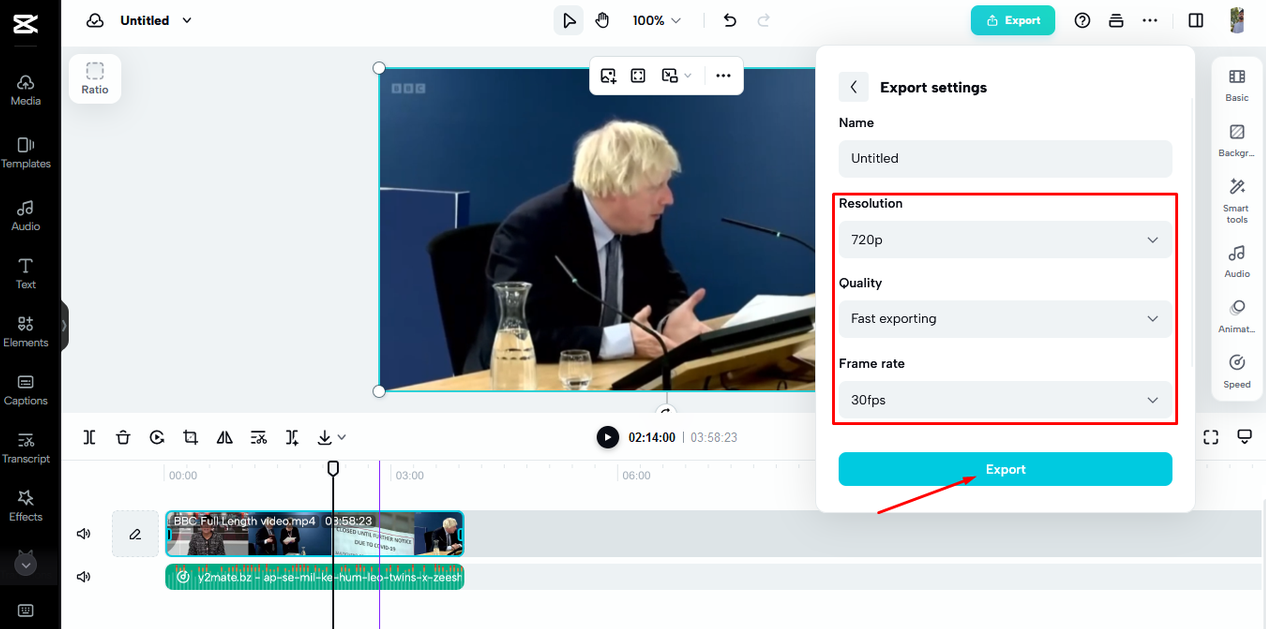Open the dropdown arrow beside picture-in-picture icon

pyautogui.click(x=688, y=76)
